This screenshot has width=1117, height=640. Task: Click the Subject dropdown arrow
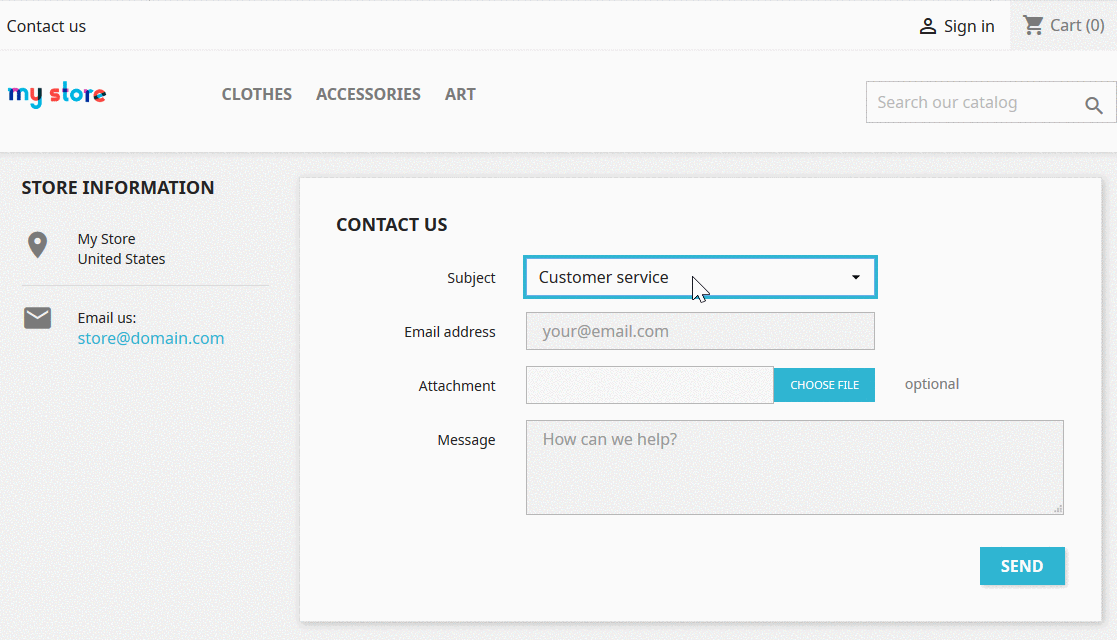coord(856,277)
